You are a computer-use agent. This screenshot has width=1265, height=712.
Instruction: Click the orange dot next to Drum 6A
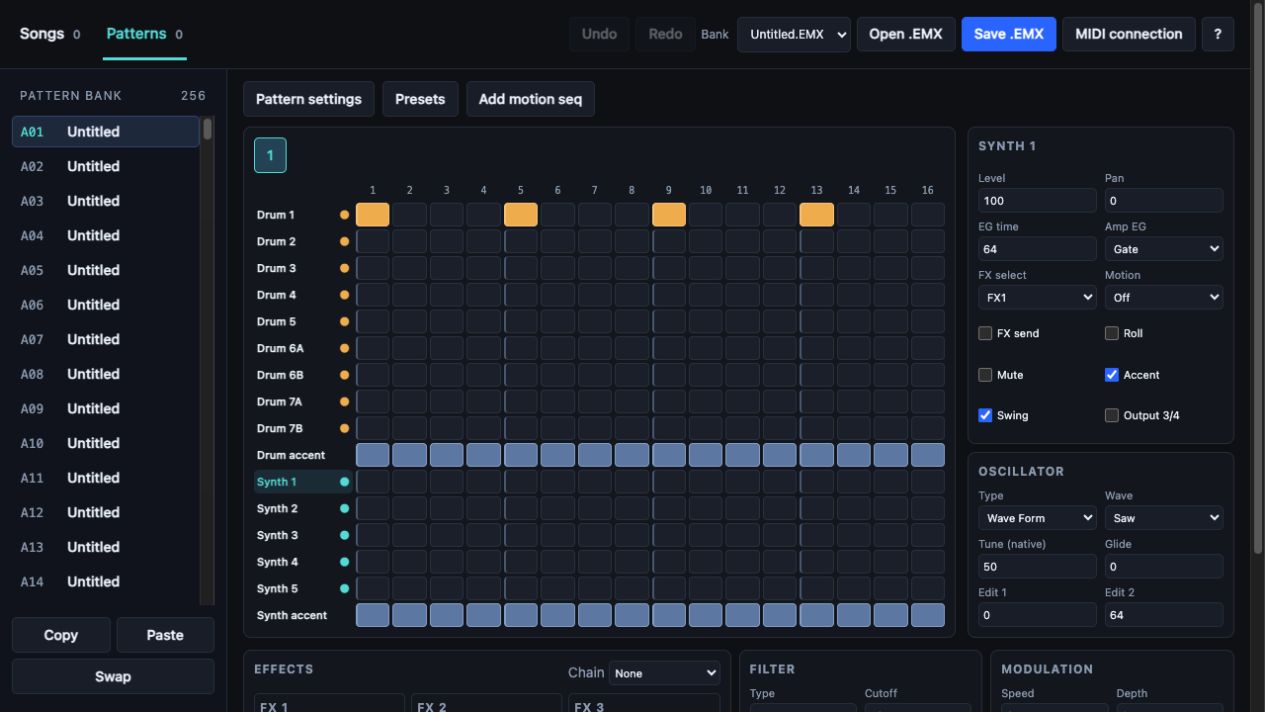click(345, 348)
